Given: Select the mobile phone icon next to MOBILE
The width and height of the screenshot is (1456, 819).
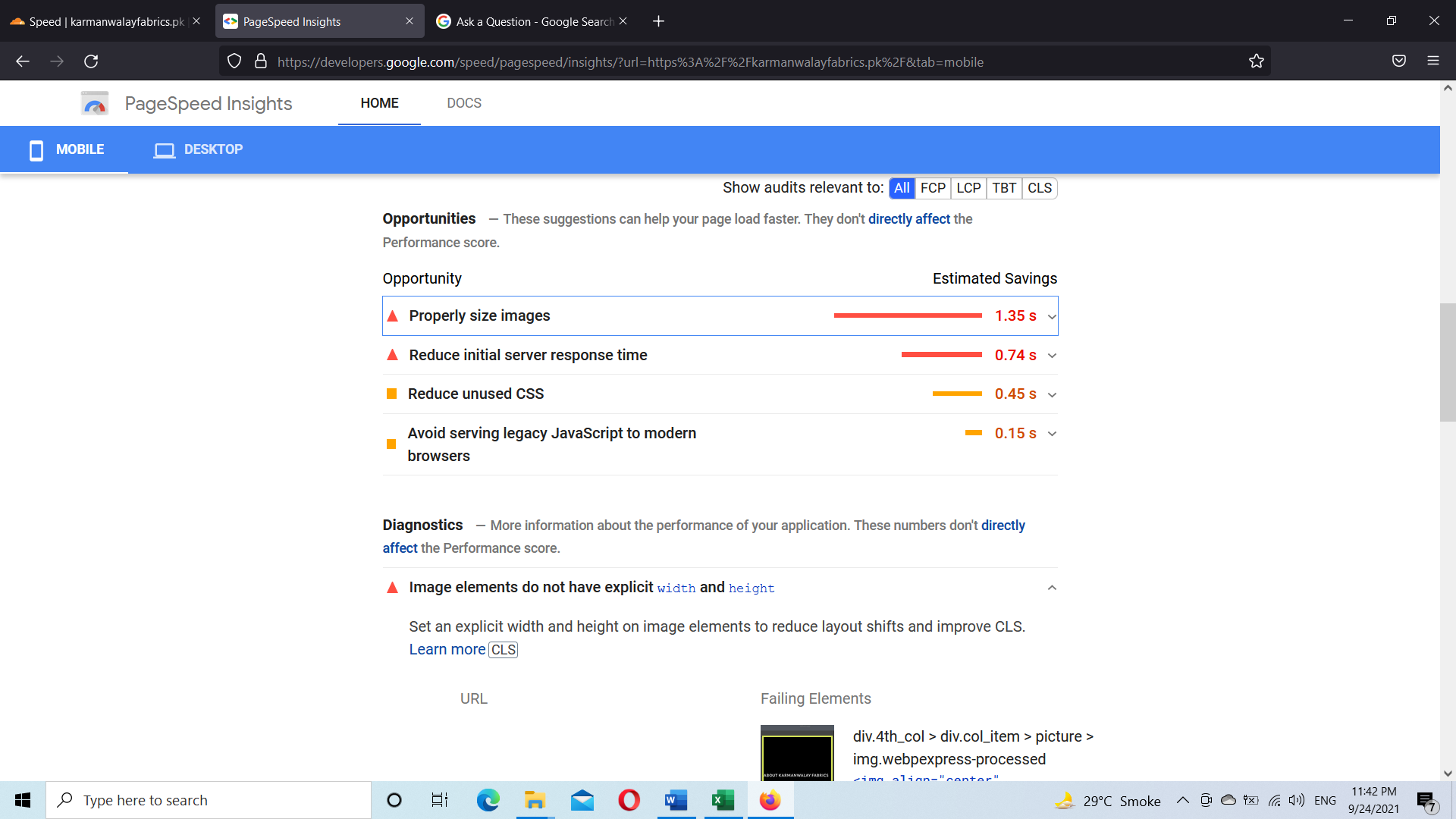Looking at the screenshot, I should coord(36,149).
